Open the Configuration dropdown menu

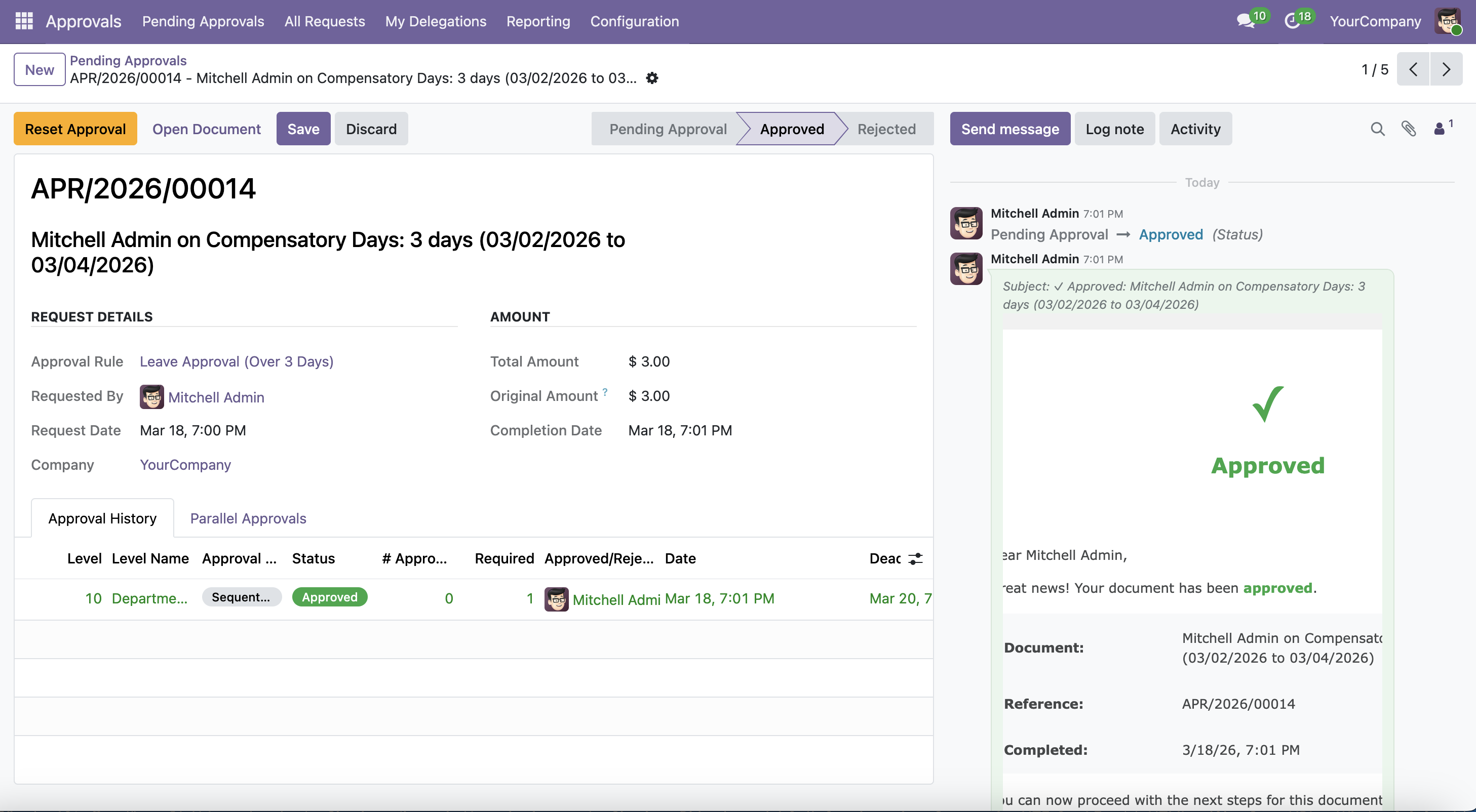(x=634, y=21)
